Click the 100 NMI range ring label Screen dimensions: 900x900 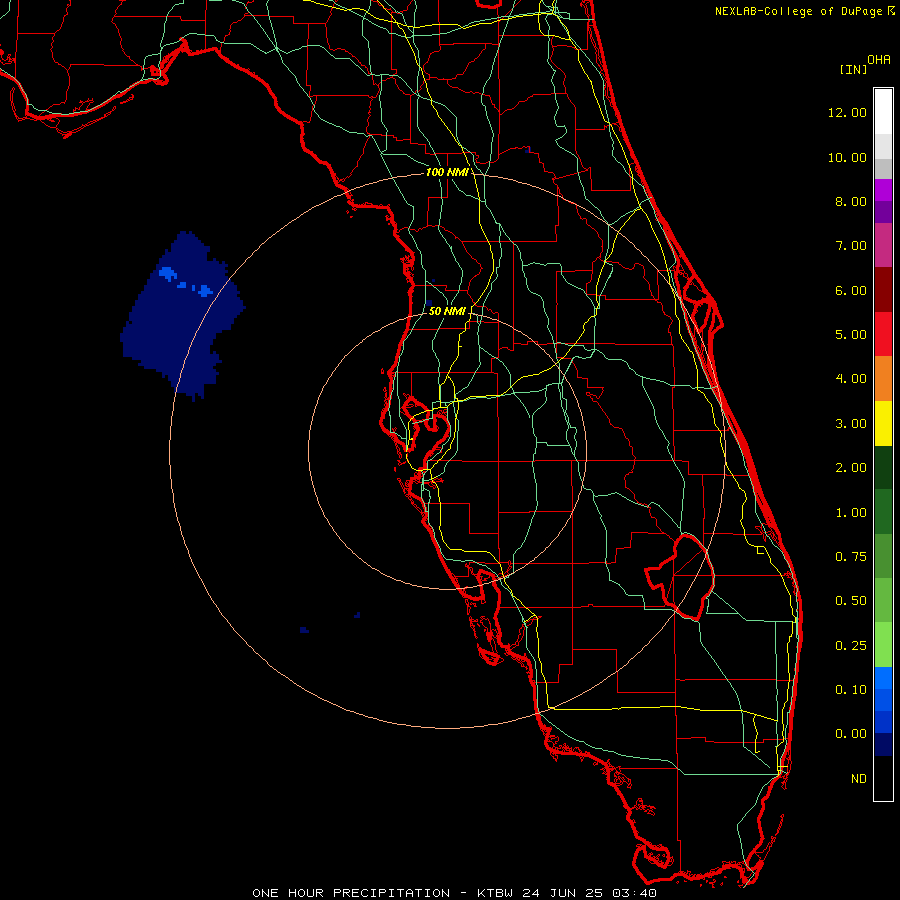click(x=446, y=172)
